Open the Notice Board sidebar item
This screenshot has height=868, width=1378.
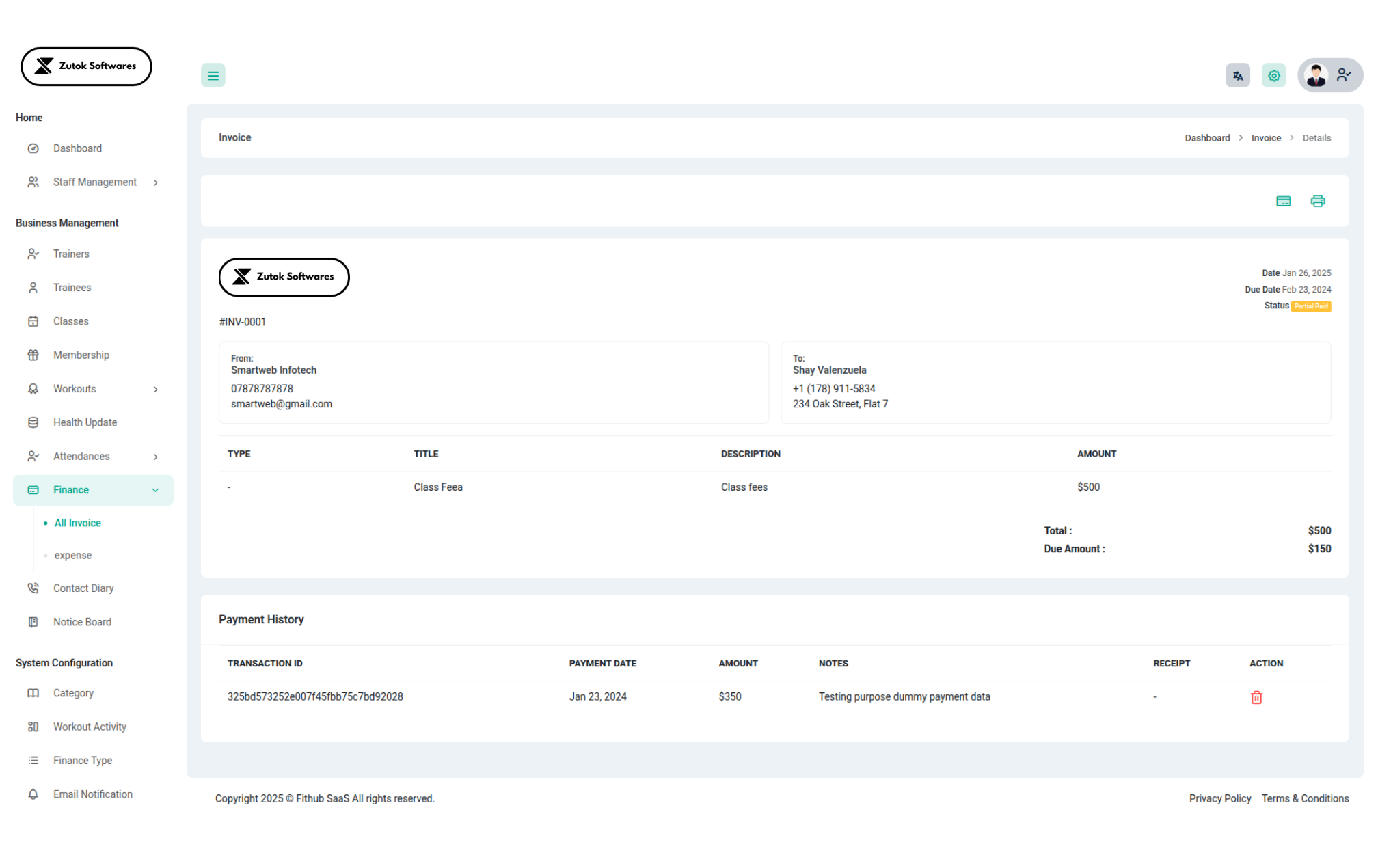point(82,622)
